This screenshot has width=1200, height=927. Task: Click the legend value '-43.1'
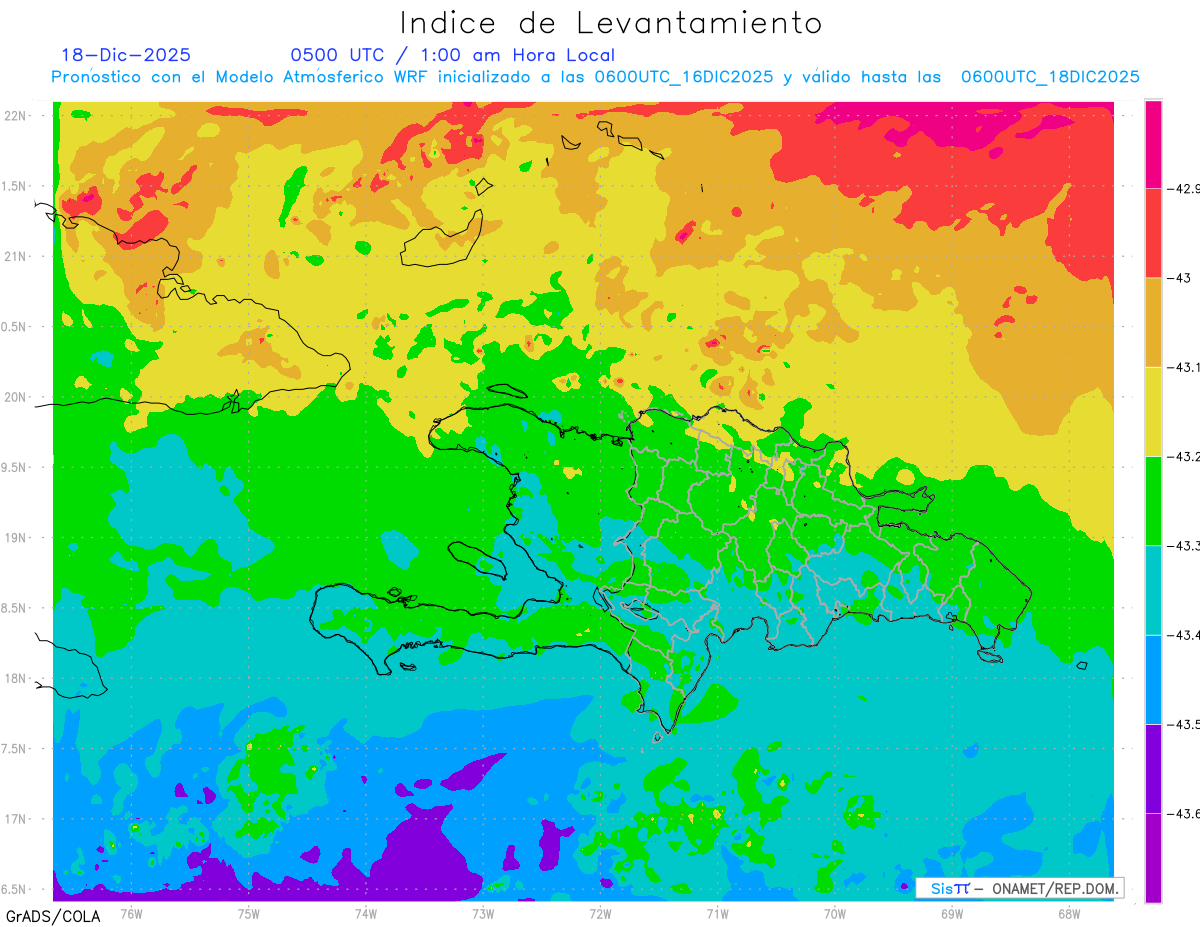click(1184, 367)
